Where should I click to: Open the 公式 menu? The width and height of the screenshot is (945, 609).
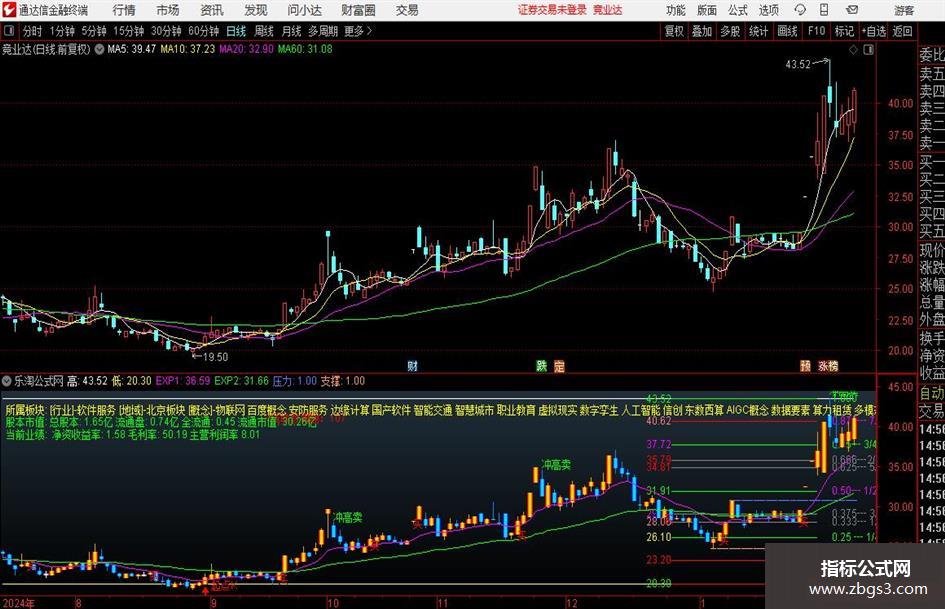(x=738, y=10)
